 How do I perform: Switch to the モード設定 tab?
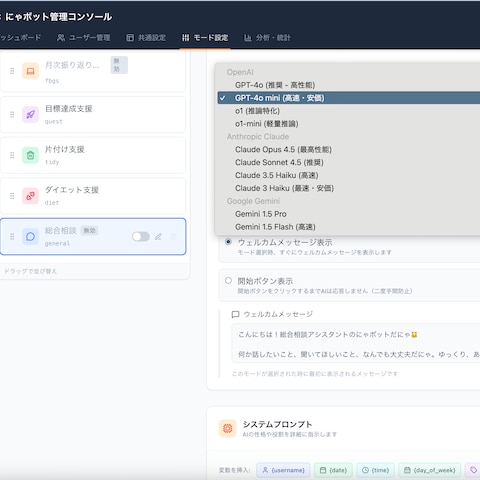(205, 38)
